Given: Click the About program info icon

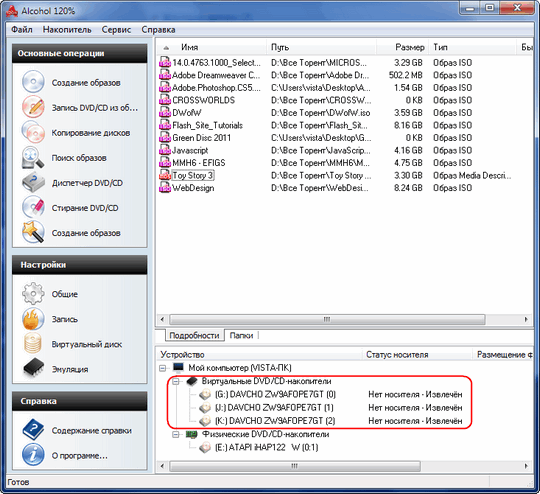Looking at the screenshot, I should [33, 455].
